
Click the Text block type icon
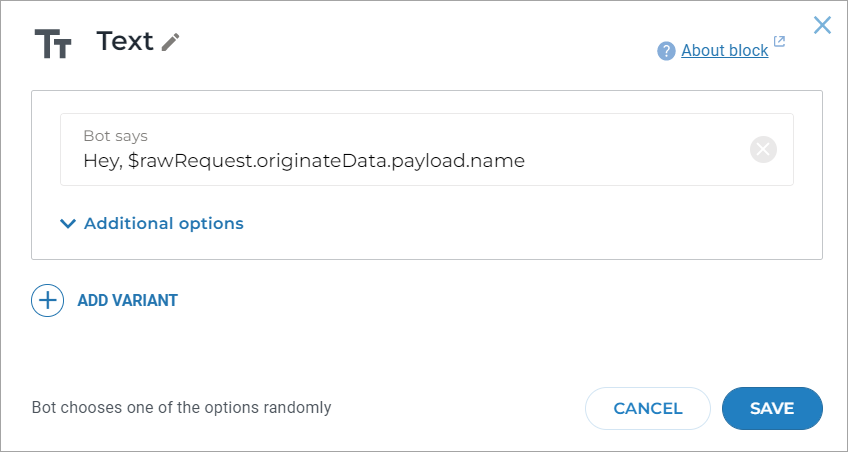(x=53, y=43)
